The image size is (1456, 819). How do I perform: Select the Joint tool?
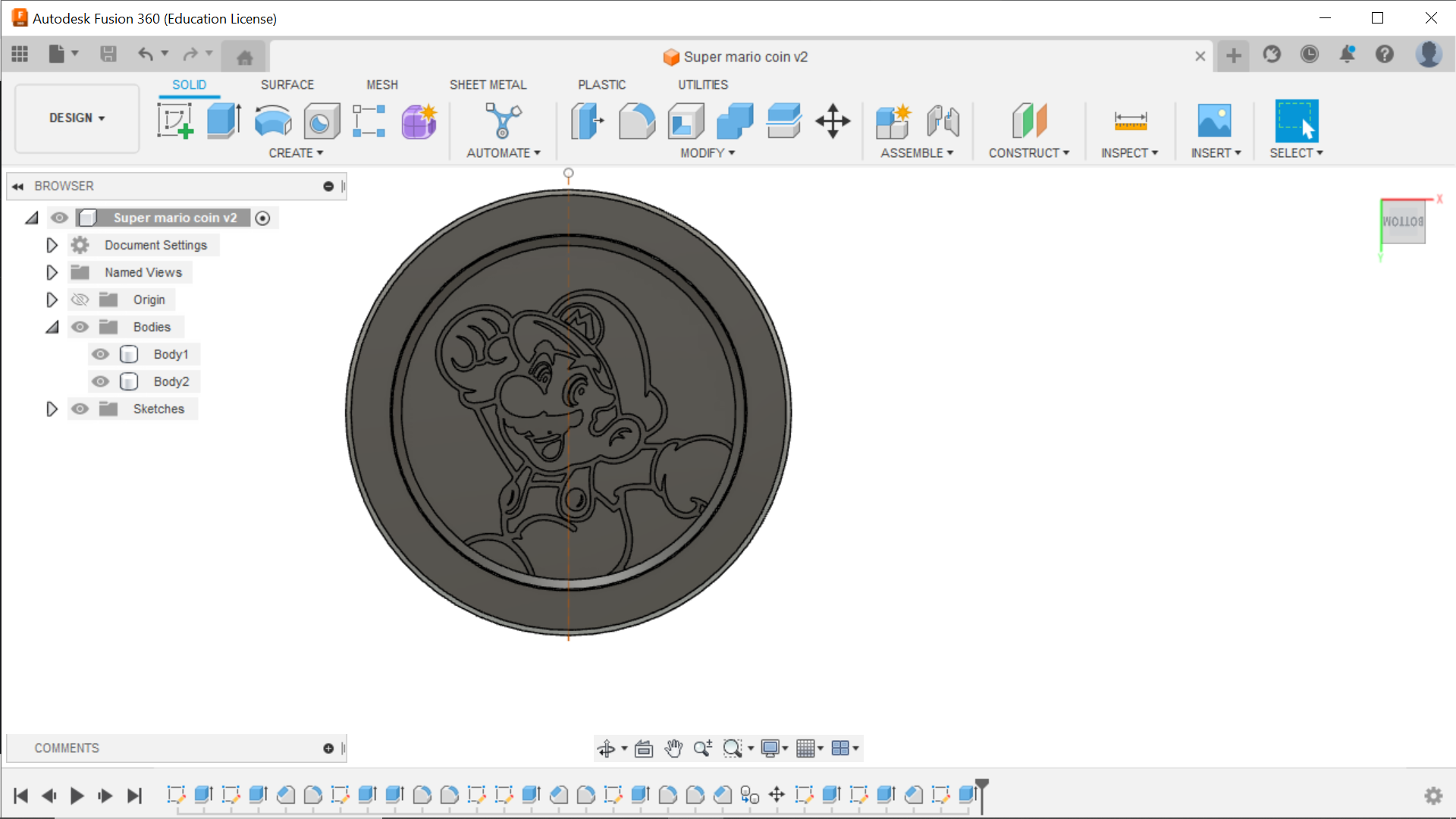tap(943, 121)
